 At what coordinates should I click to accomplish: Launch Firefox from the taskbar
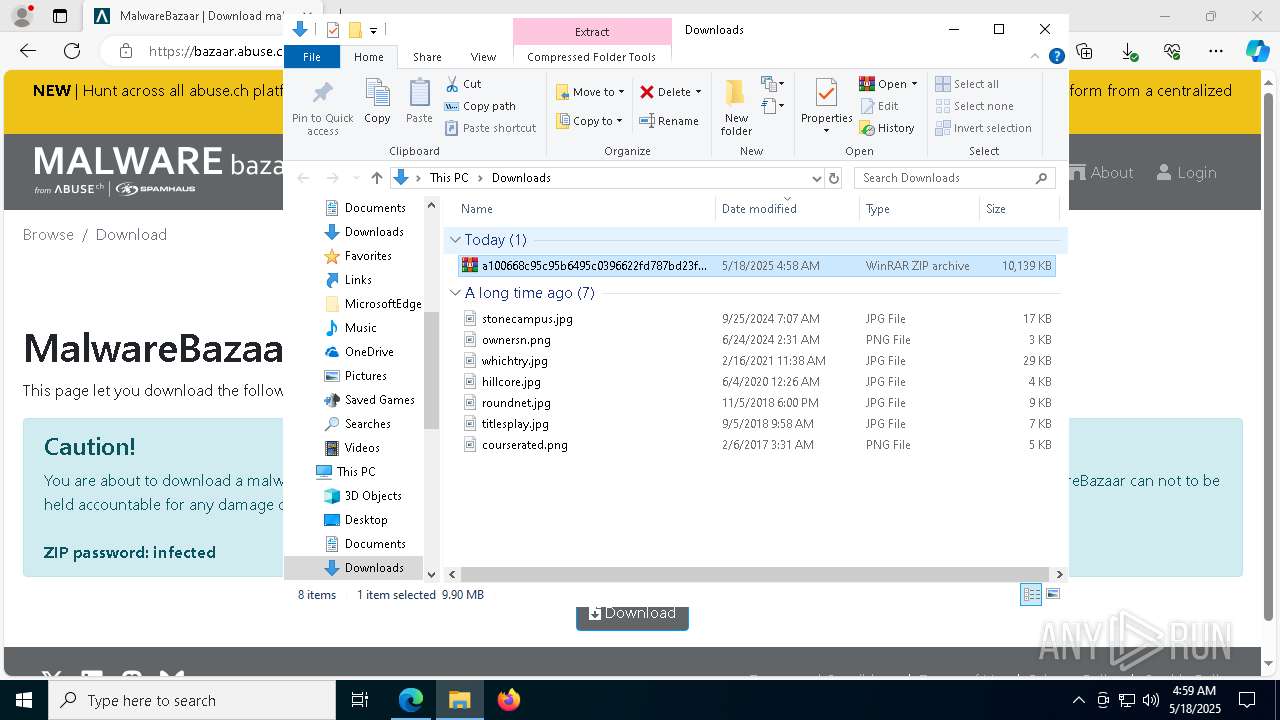(x=509, y=700)
